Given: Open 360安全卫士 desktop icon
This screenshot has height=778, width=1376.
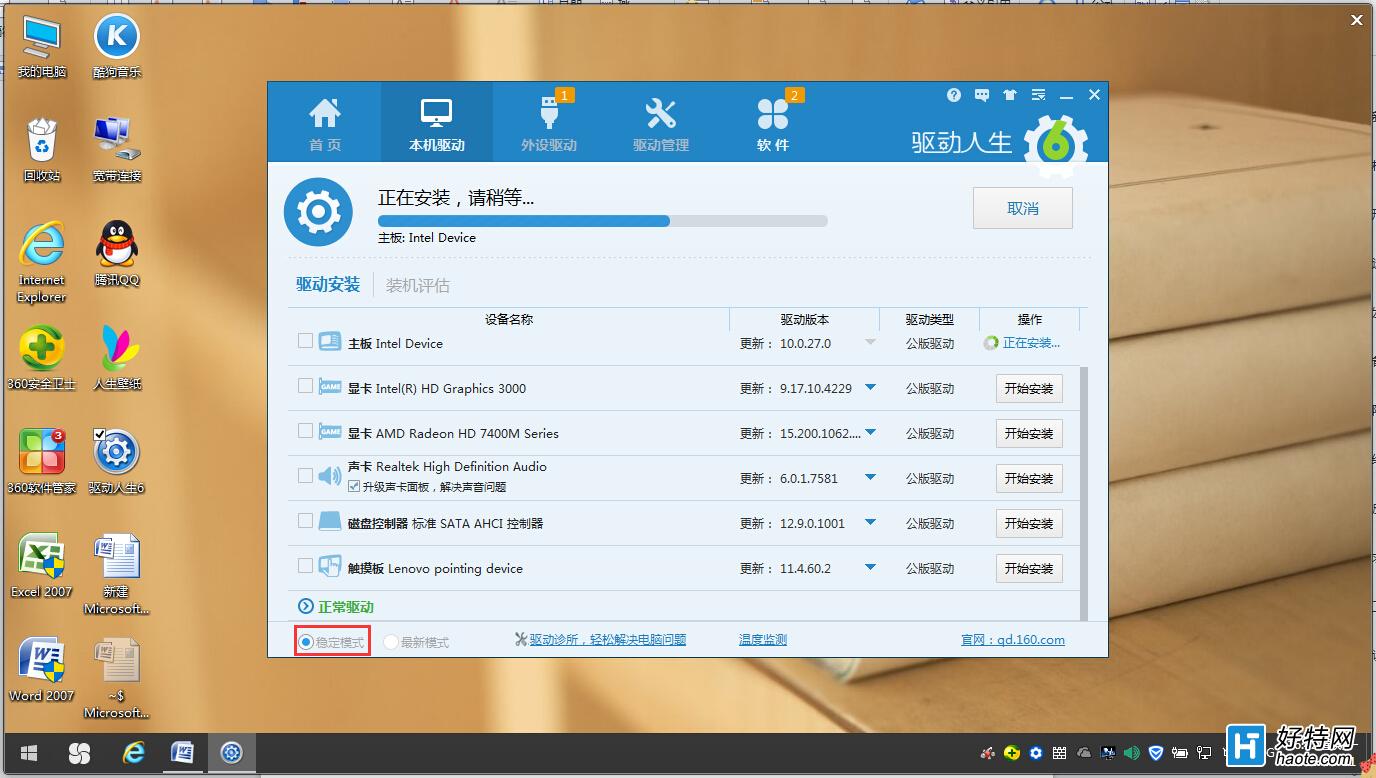Looking at the screenshot, I should click(x=42, y=358).
